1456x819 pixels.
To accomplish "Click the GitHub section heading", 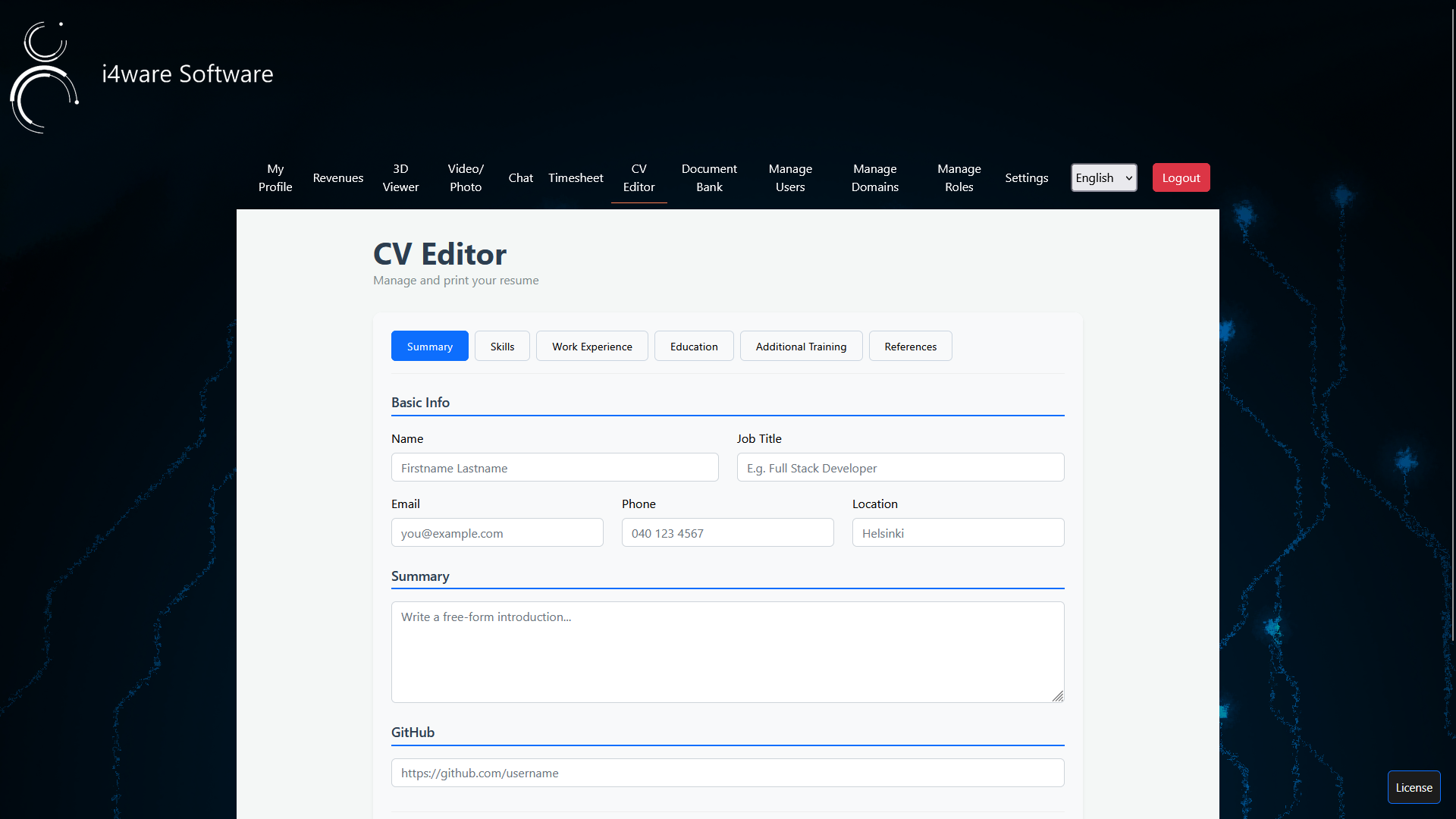I will 413,733.
